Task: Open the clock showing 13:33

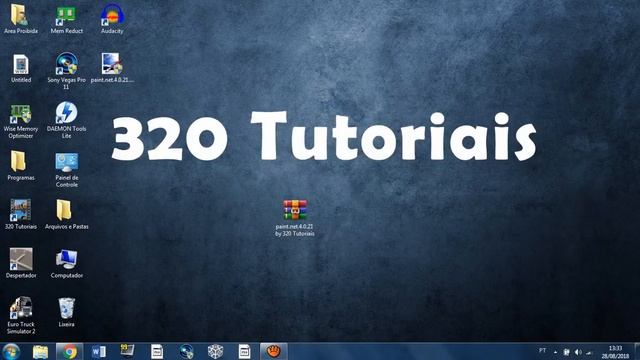Action: click(x=615, y=352)
